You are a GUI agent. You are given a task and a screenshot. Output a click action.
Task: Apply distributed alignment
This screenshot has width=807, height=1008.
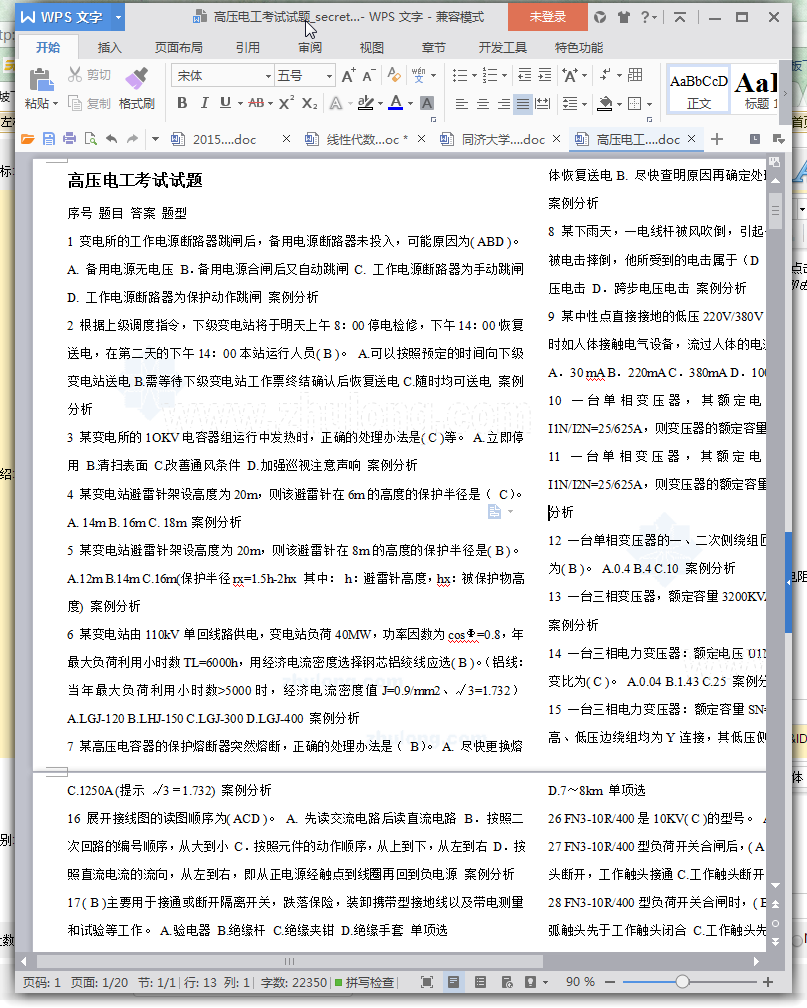pos(543,104)
